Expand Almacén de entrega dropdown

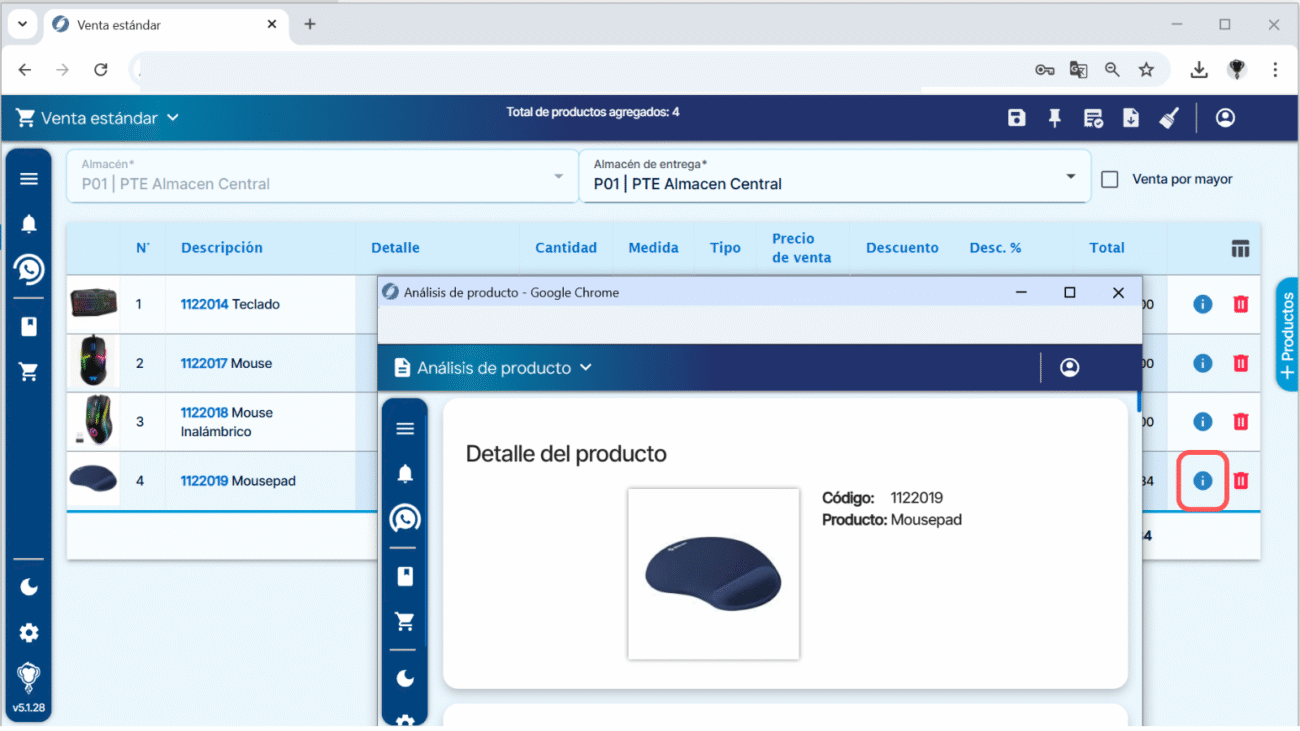[x=1070, y=177]
